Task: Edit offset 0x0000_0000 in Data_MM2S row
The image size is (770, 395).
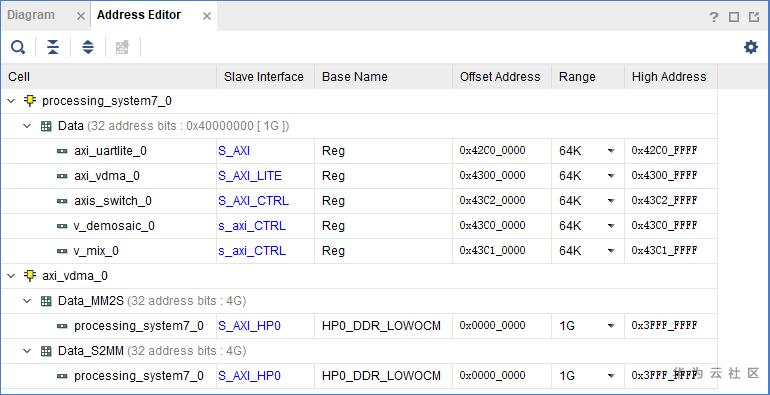Action: (493, 325)
